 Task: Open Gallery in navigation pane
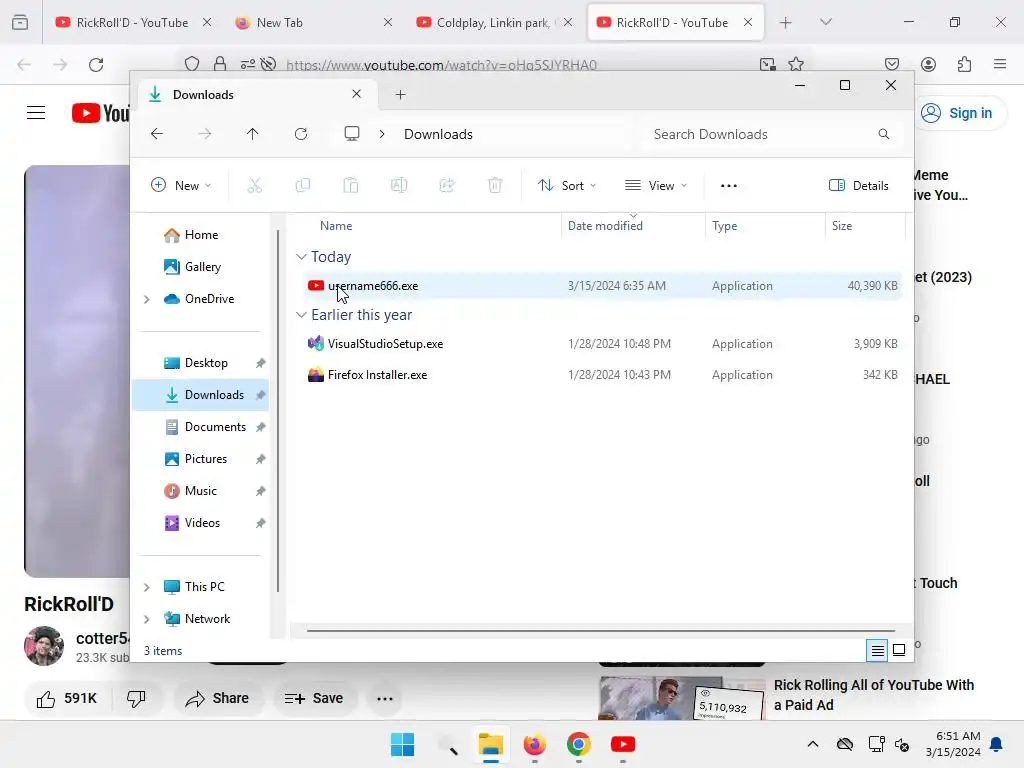pos(202,267)
